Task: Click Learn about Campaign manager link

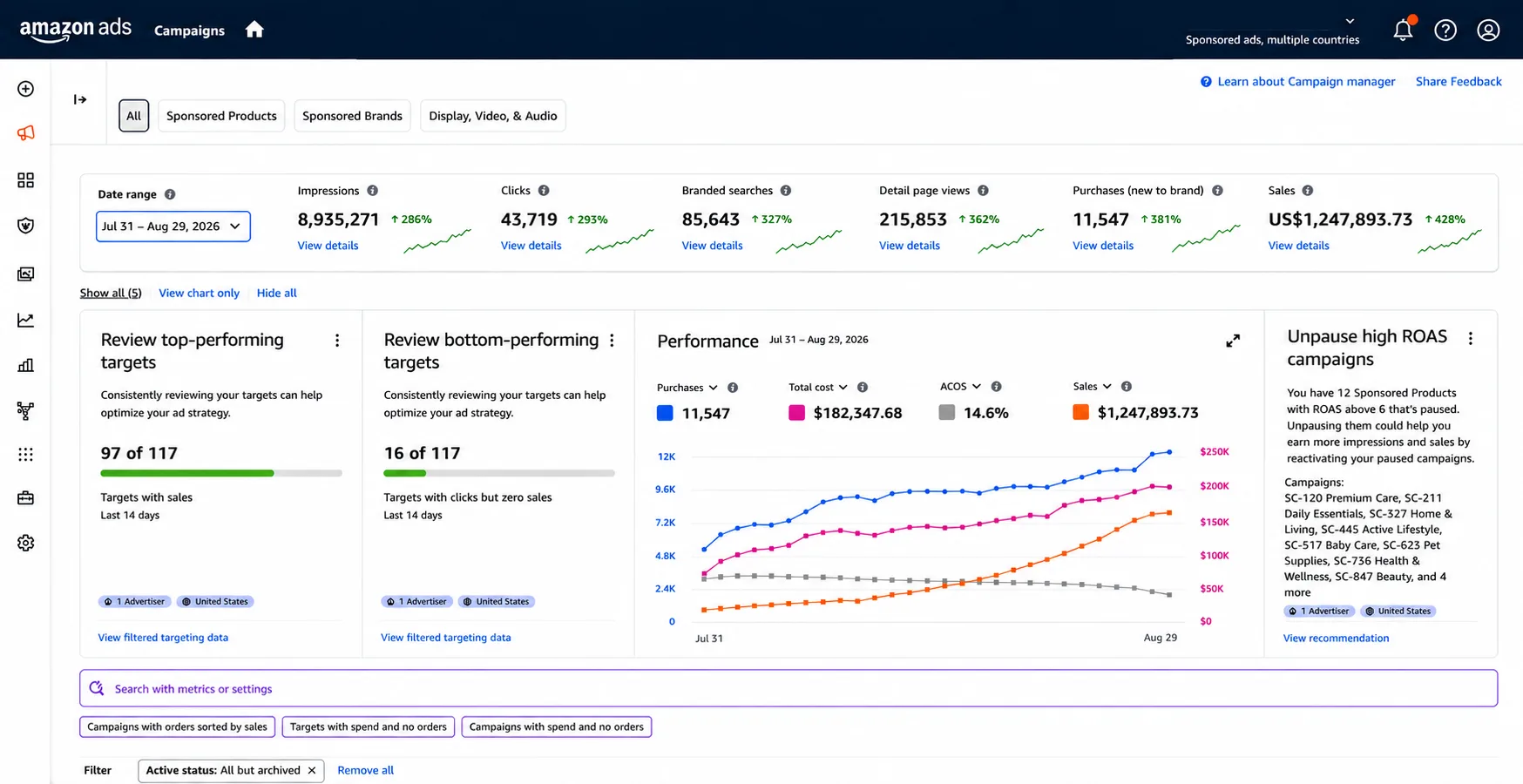Action: (x=1306, y=82)
